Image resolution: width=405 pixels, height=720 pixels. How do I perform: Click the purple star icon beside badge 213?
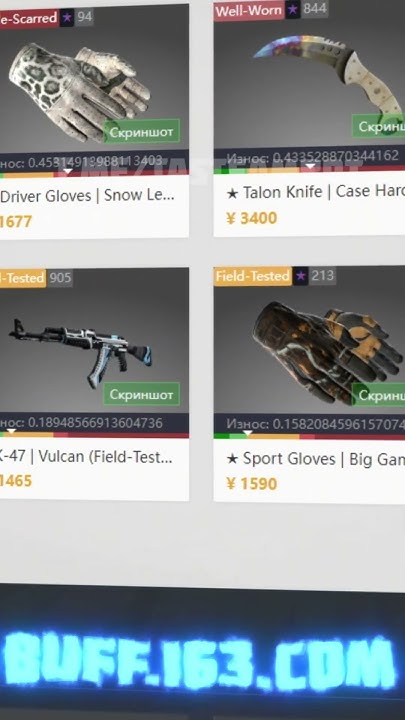301,276
